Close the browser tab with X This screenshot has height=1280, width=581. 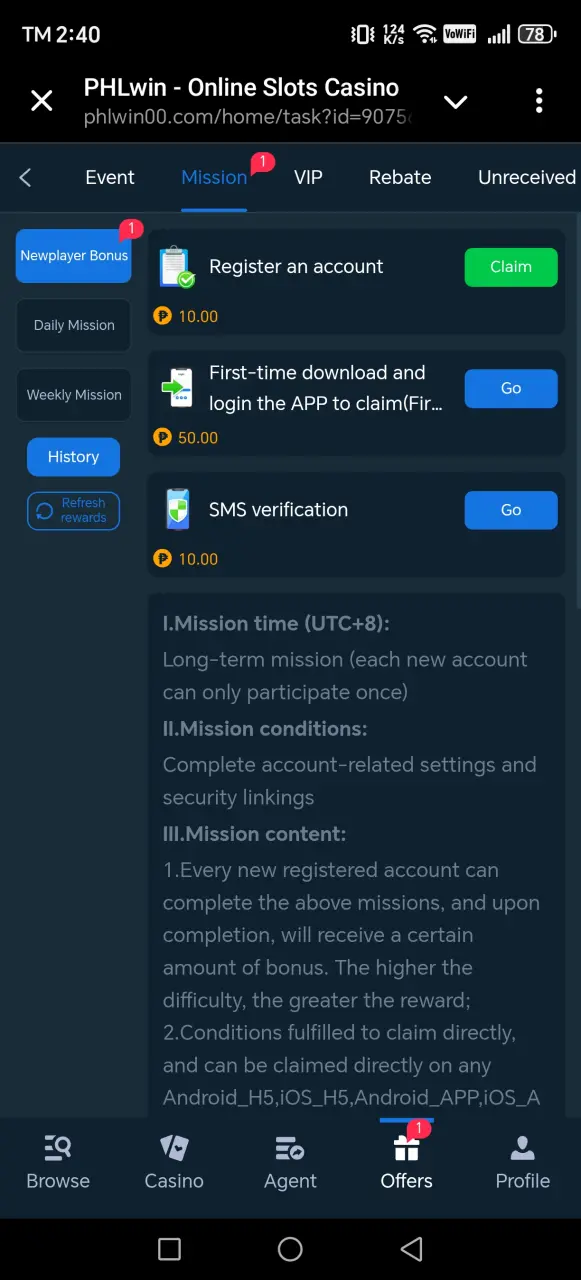coord(41,100)
